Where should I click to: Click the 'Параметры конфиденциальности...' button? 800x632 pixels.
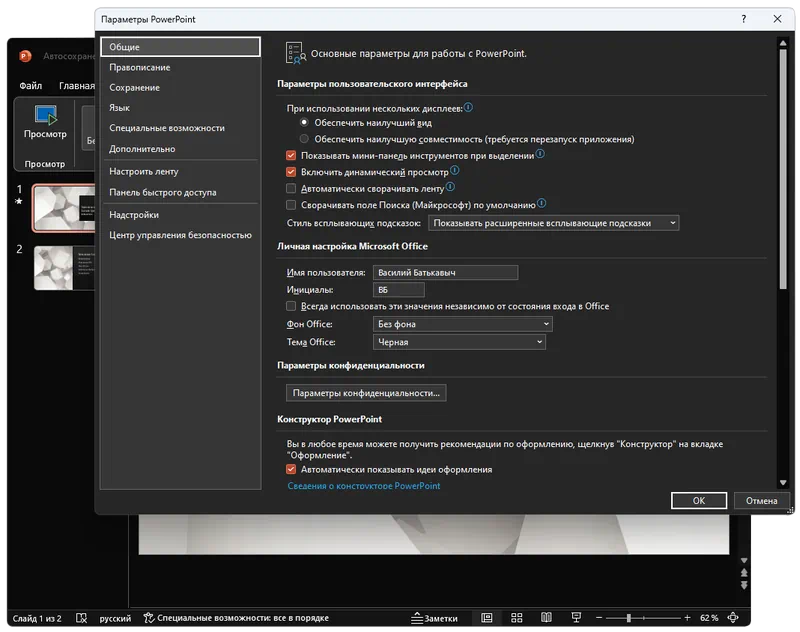click(365, 393)
